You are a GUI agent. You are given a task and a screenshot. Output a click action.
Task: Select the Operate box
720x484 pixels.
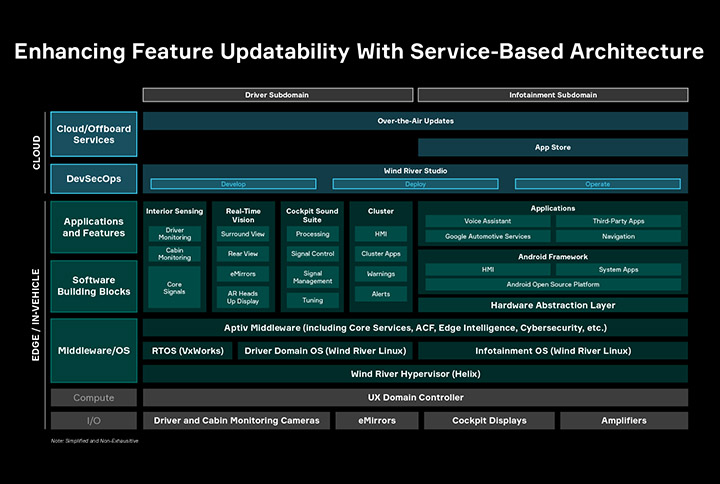click(598, 184)
